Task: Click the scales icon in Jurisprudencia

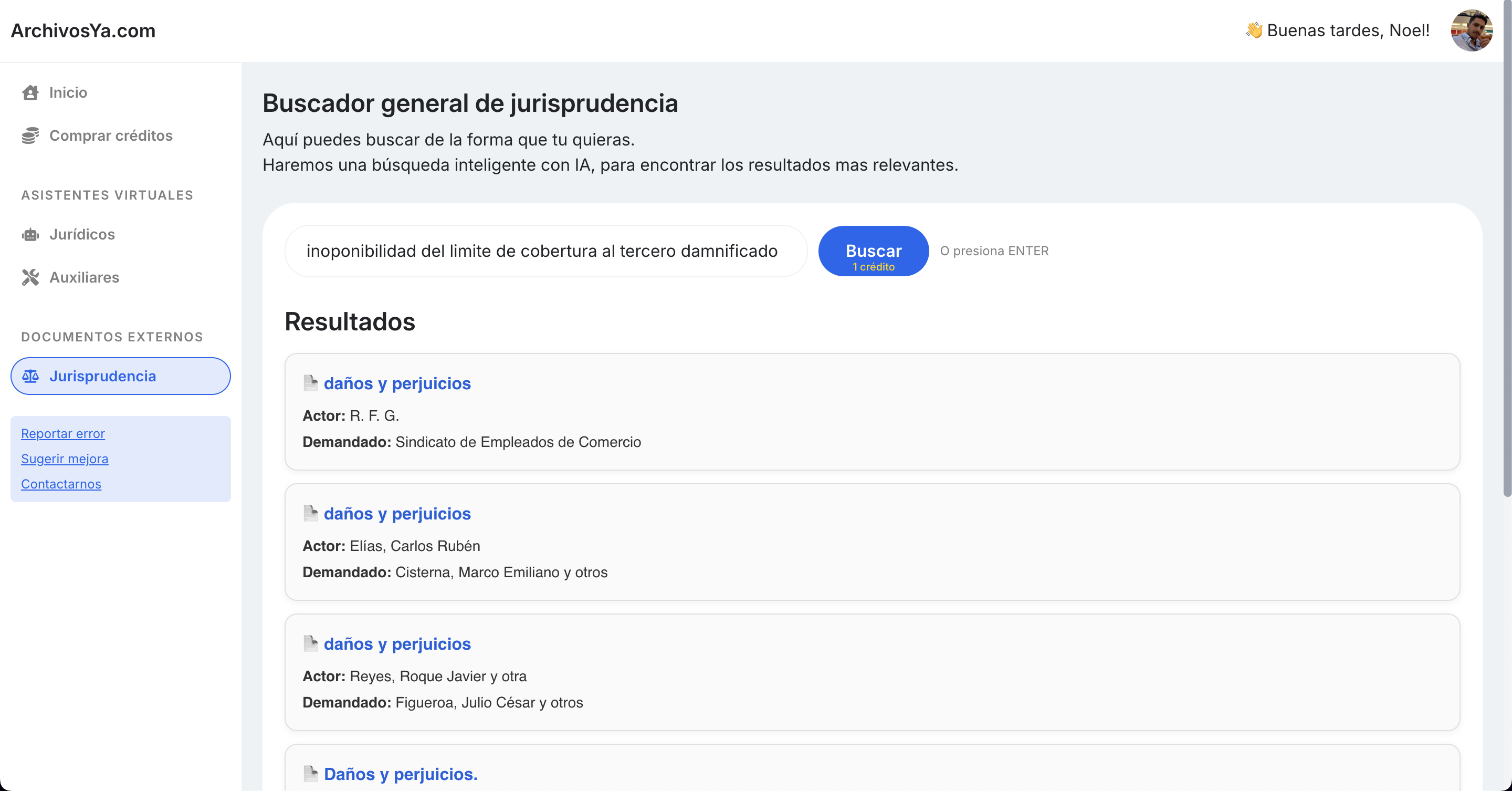Action: click(x=30, y=377)
